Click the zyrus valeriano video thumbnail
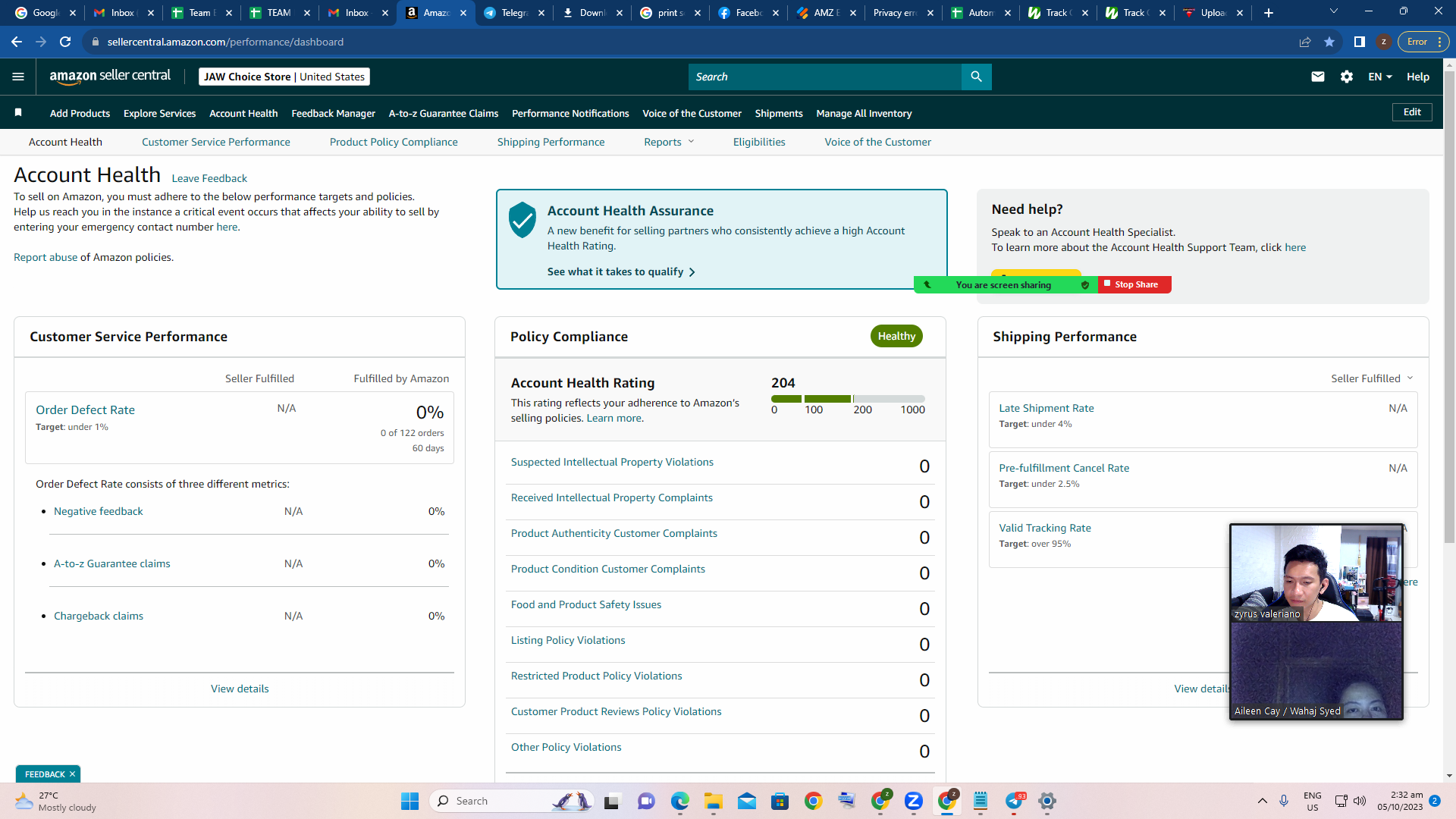This screenshot has width=1456, height=819. tap(1316, 573)
